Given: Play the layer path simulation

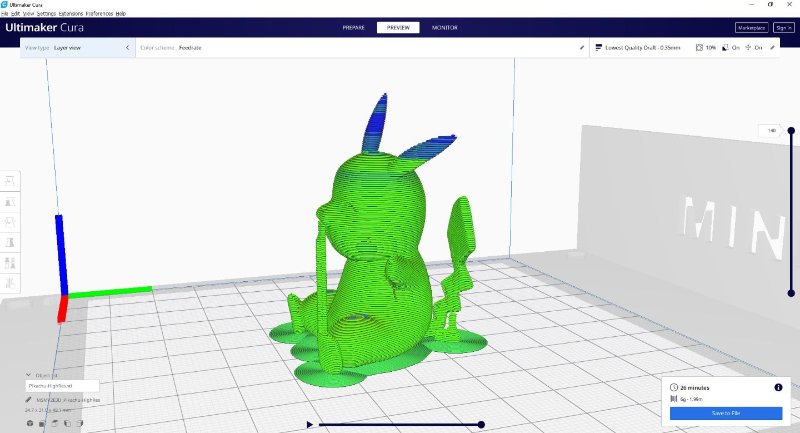Looking at the screenshot, I should coord(310,424).
